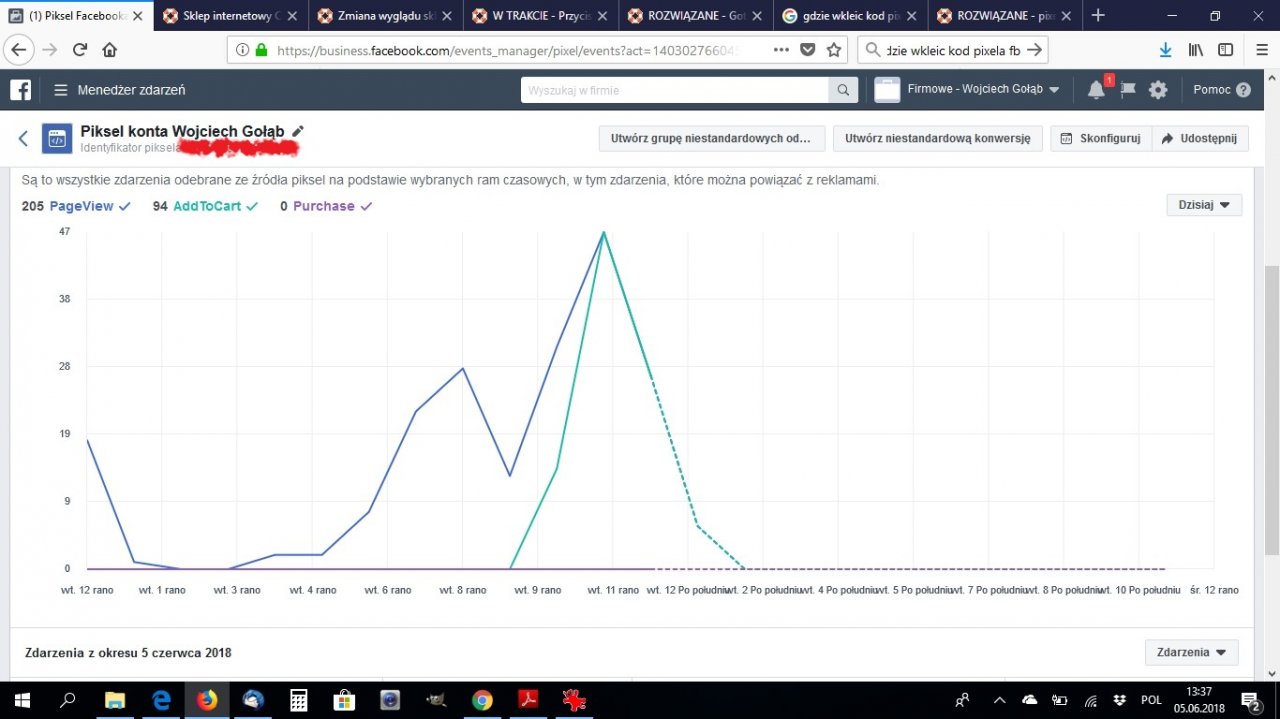Open Firmowe - Wojciech Gołąb account dropdown
The image size is (1280, 719).
(x=966, y=90)
